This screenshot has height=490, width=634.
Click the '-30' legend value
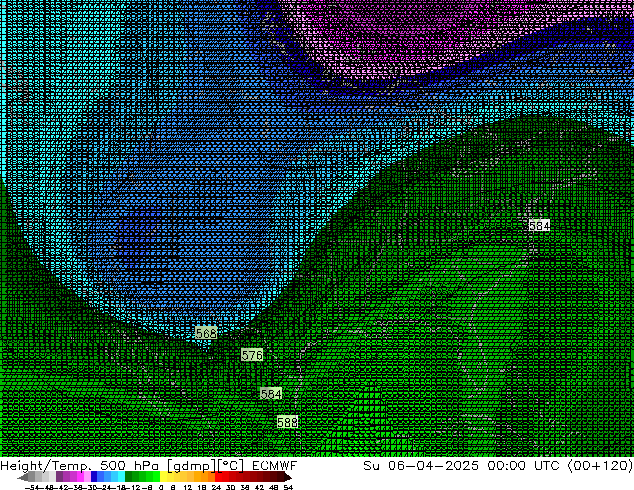91,487
